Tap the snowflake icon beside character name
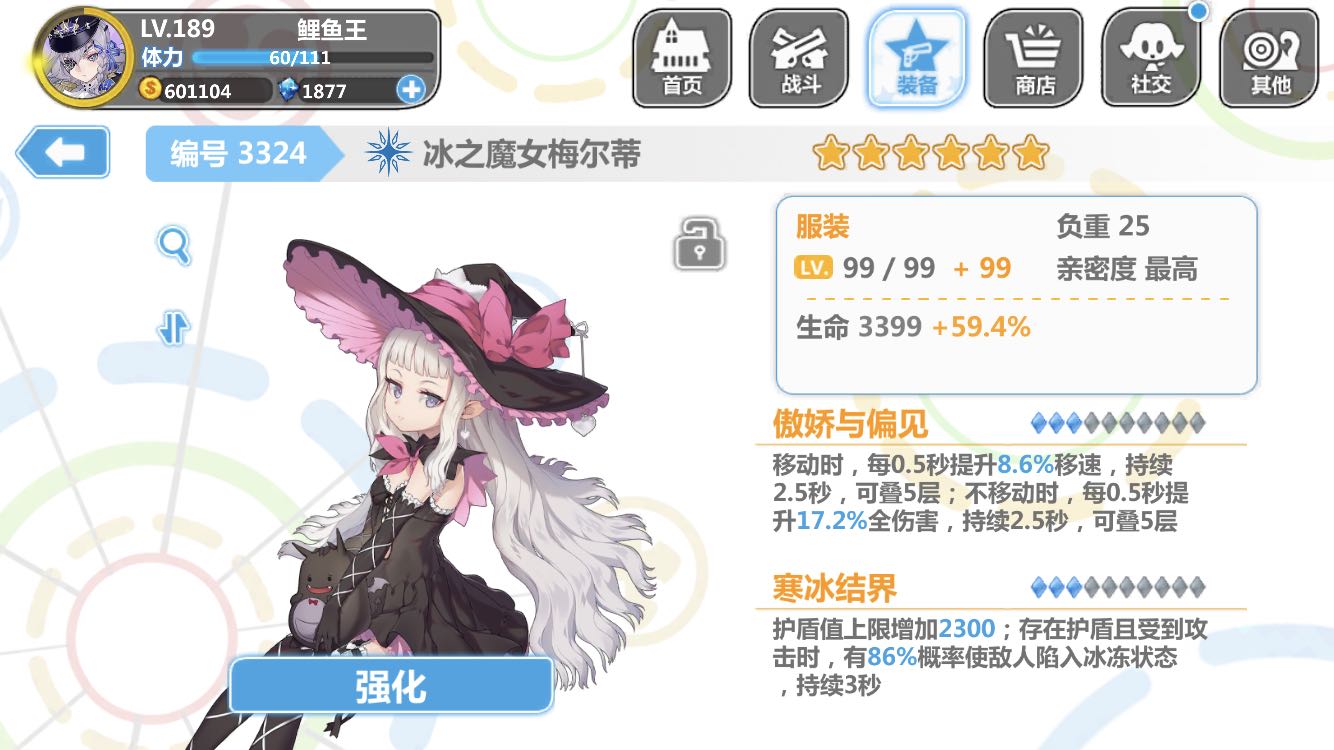 (x=389, y=154)
